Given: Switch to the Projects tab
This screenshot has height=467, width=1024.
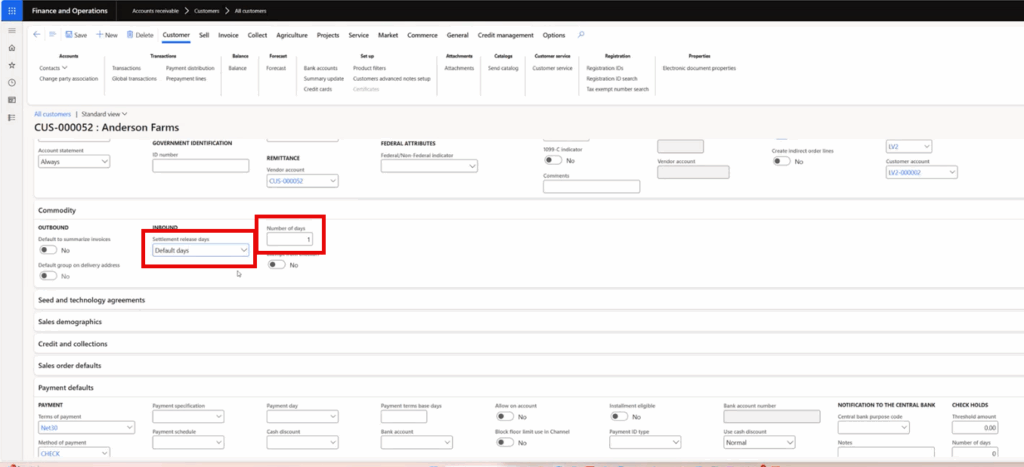Looking at the screenshot, I should click(328, 35).
